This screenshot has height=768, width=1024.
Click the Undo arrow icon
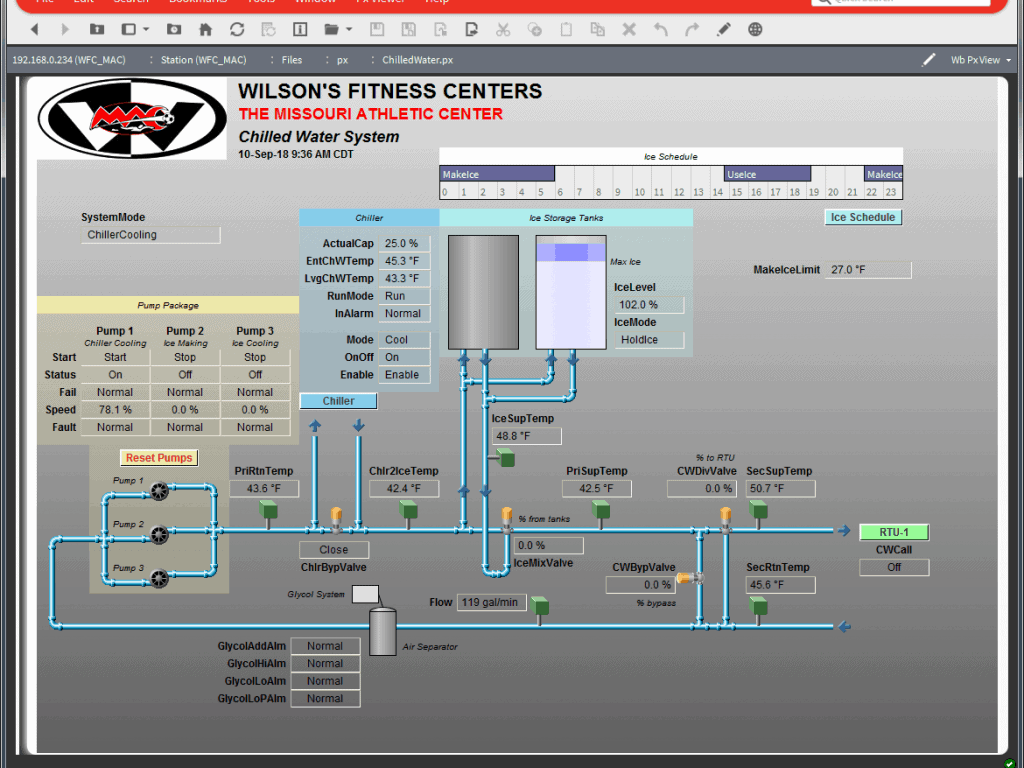661,29
